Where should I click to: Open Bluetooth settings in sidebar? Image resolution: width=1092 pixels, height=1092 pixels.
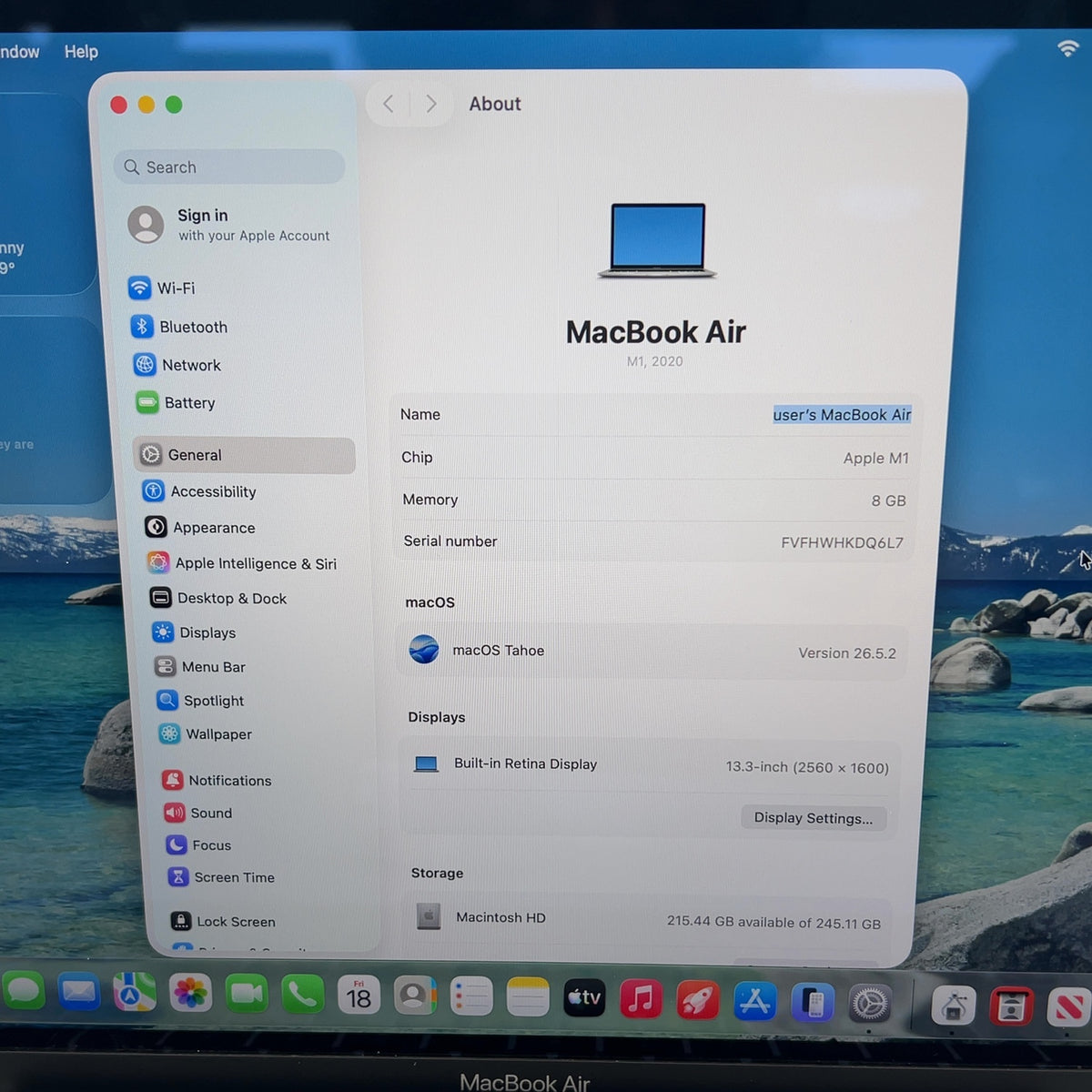(179, 327)
